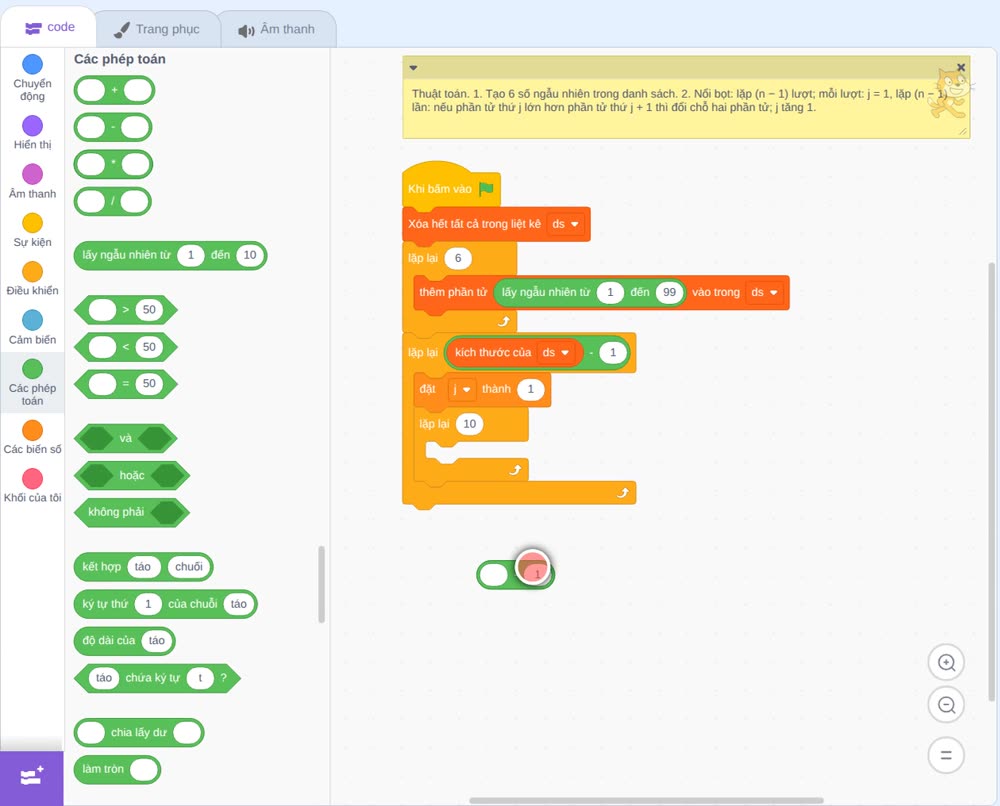Close the yellow comment note
1000x806 pixels.
click(x=961, y=67)
